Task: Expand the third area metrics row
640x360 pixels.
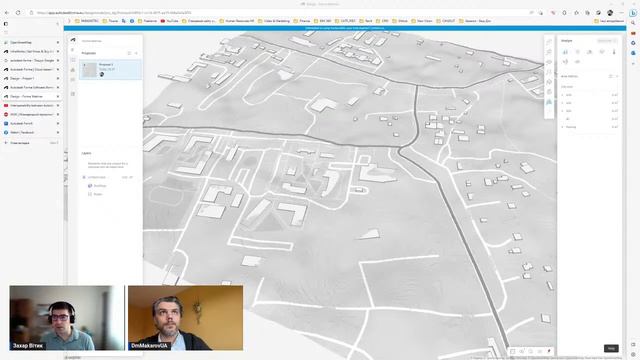Action: coord(562,111)
